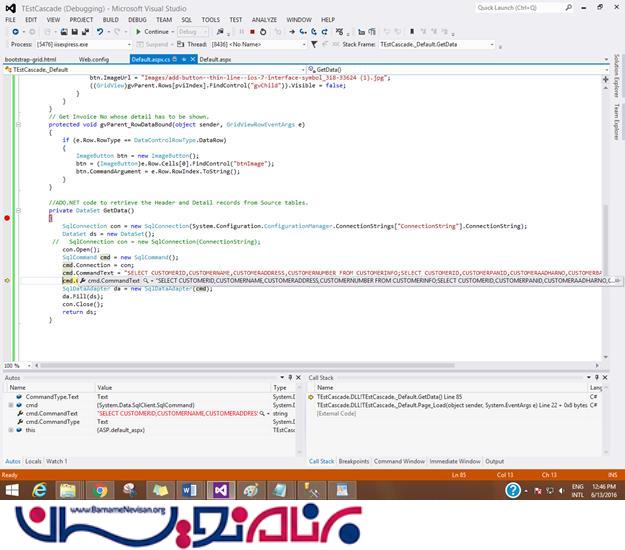This screenshot has width=625, height=550.
Task: Open the DEBUG menu
Action: [x=137, y=19]
